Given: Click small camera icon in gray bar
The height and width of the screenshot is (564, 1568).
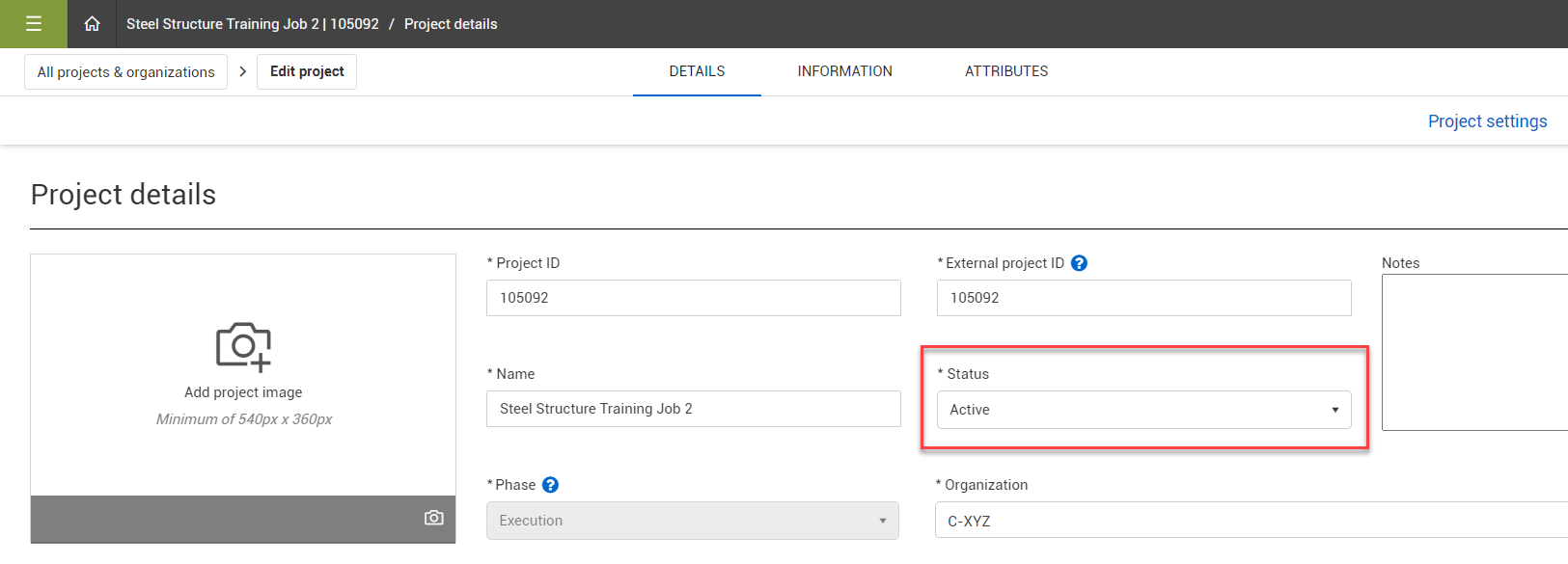Looking at the screenshot, I should coord(434,519).
